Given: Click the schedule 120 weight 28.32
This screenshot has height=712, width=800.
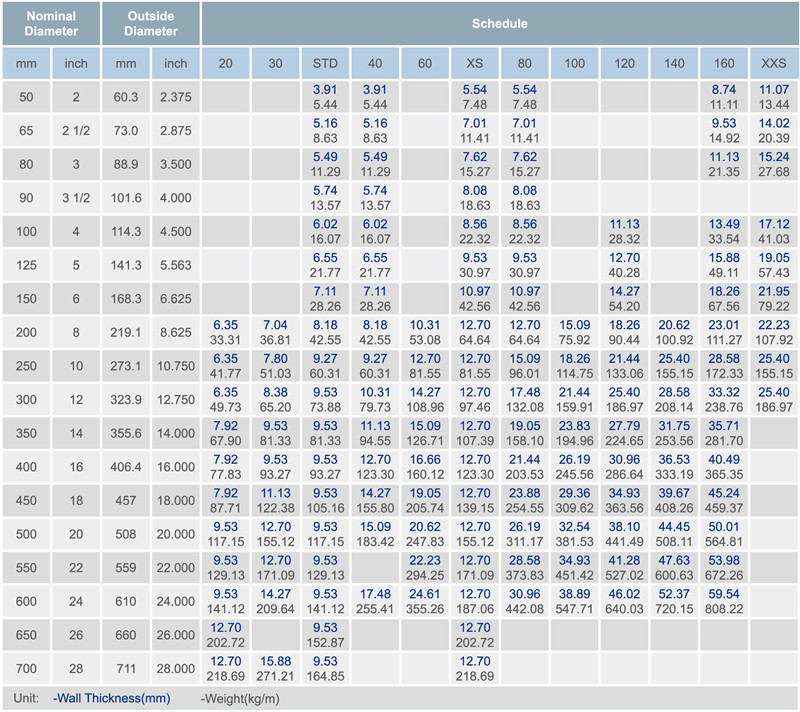Looking at the screenshot, I should pos(624,239).
